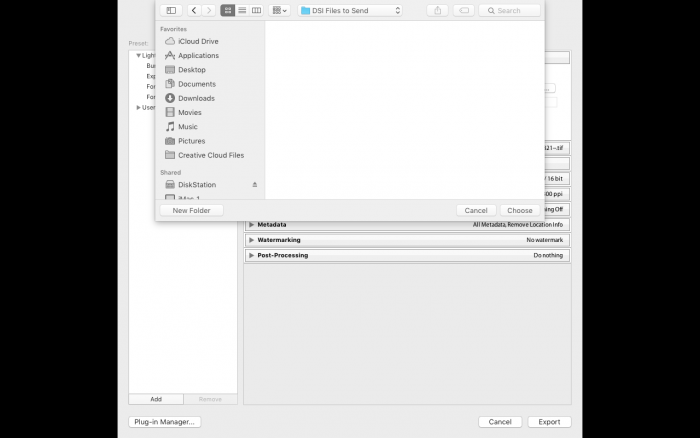Open the Plug-in Manager
The height and width of the screenshot is (438, 700).
point(165,422)
